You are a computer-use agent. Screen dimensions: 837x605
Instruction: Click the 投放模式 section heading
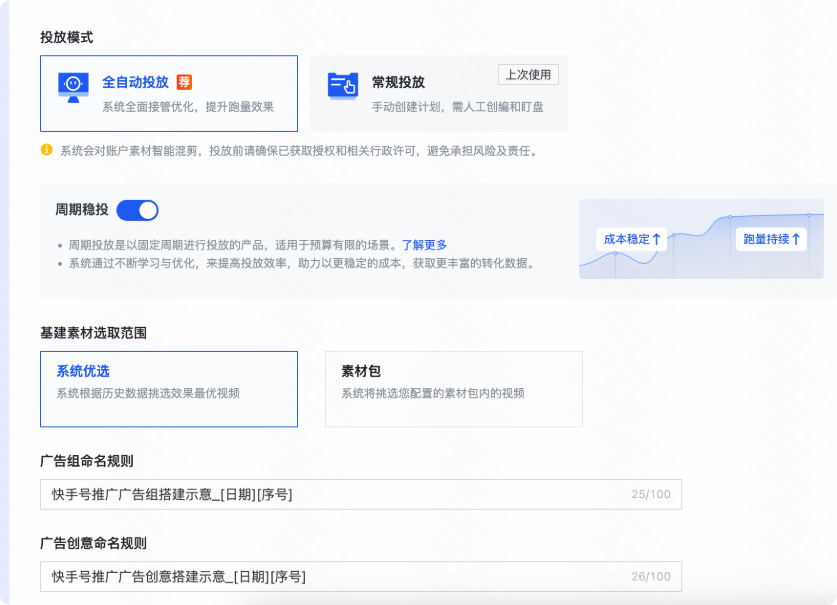pyautogui.click(x=67, y=37)
